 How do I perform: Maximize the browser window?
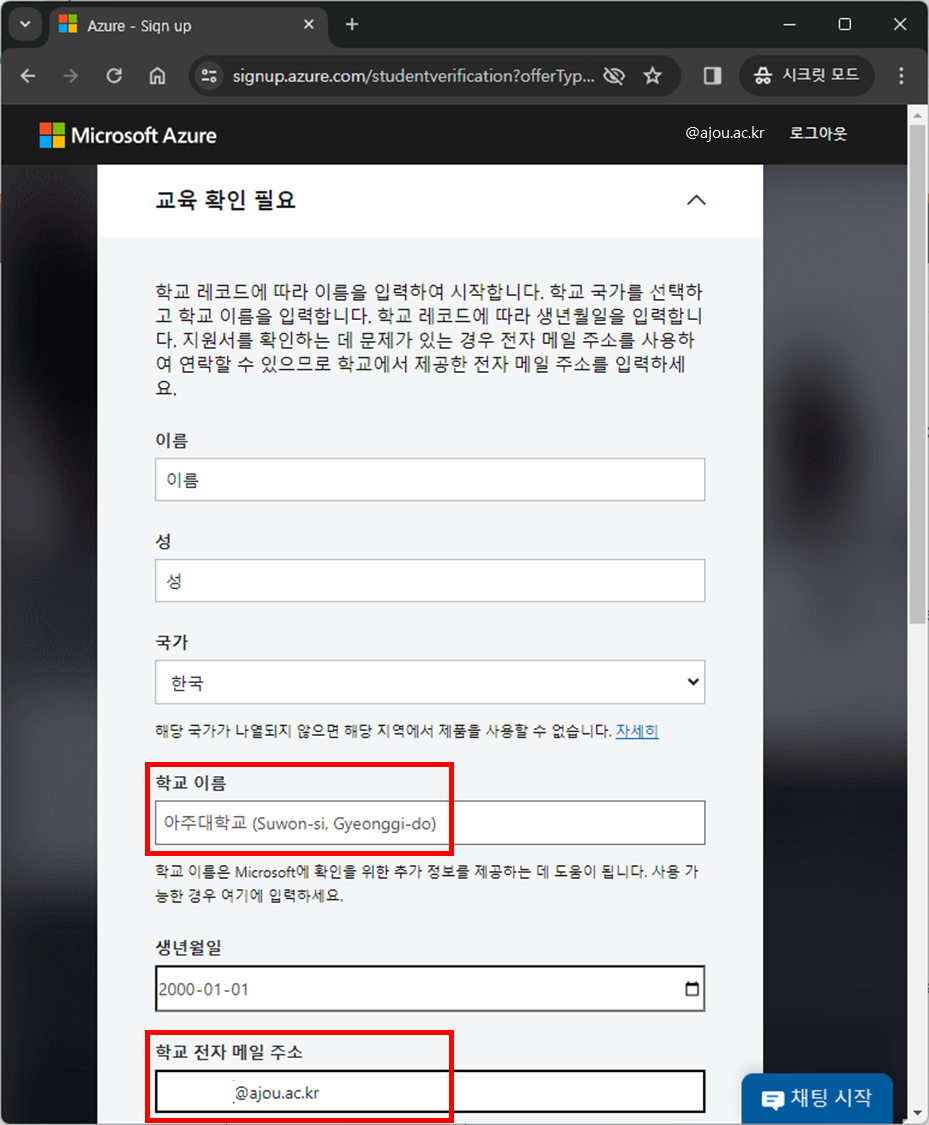tap(844, 24)
